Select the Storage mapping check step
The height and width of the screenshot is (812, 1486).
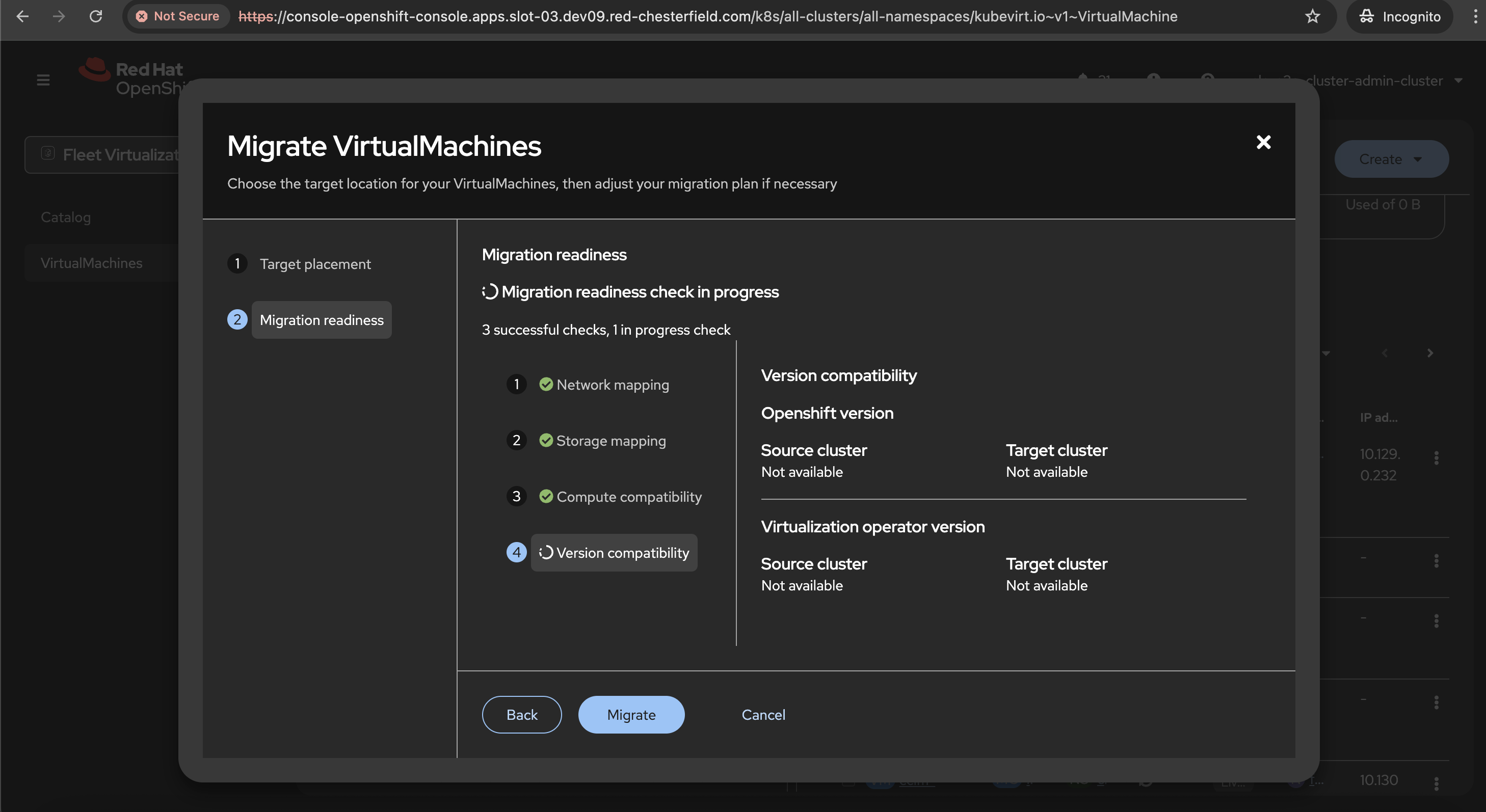(x=611, y=441)
